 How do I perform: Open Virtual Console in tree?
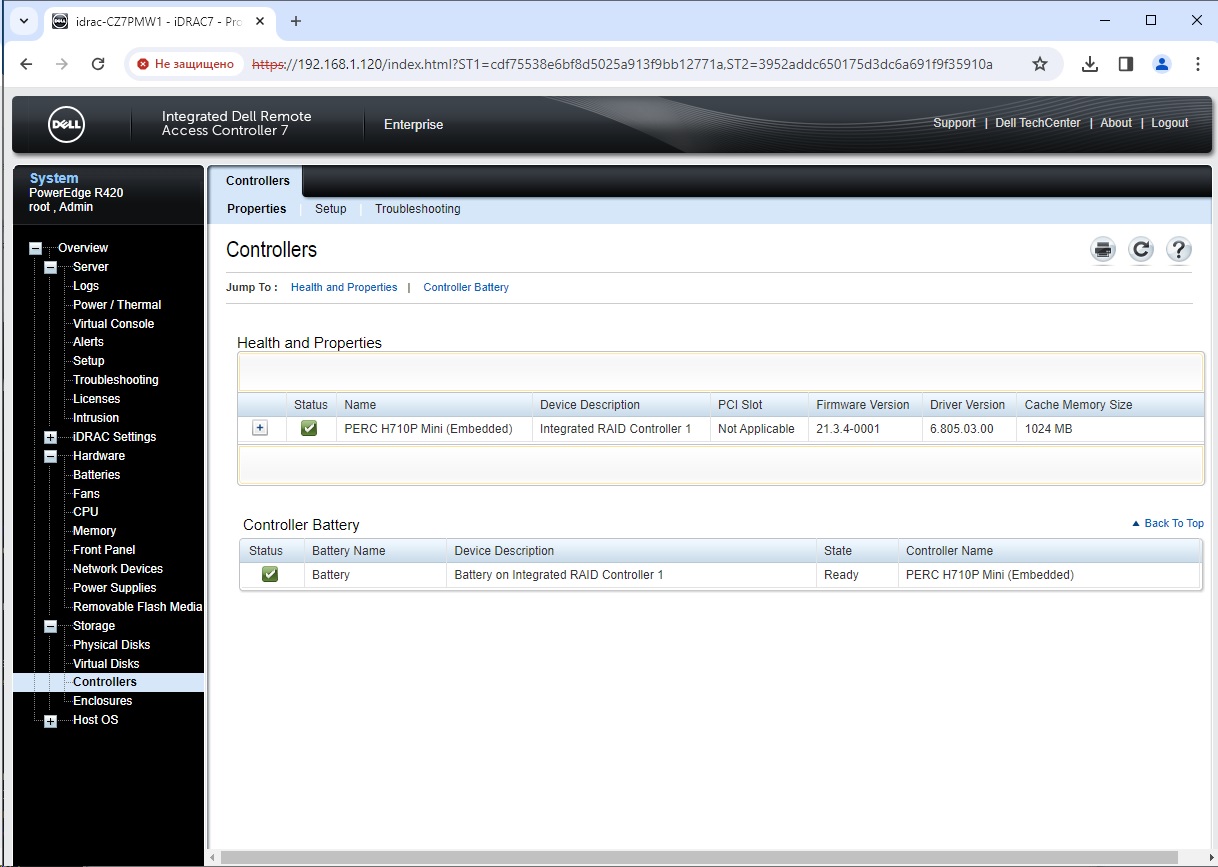coord(114,324)
